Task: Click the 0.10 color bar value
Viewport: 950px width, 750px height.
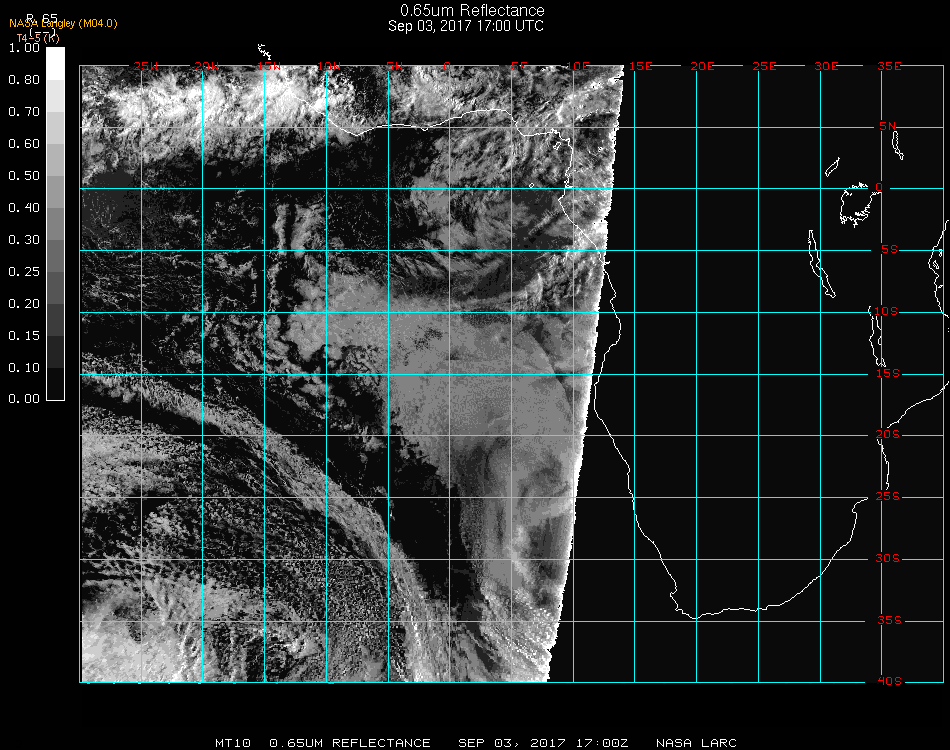Action: pos(24,368)
